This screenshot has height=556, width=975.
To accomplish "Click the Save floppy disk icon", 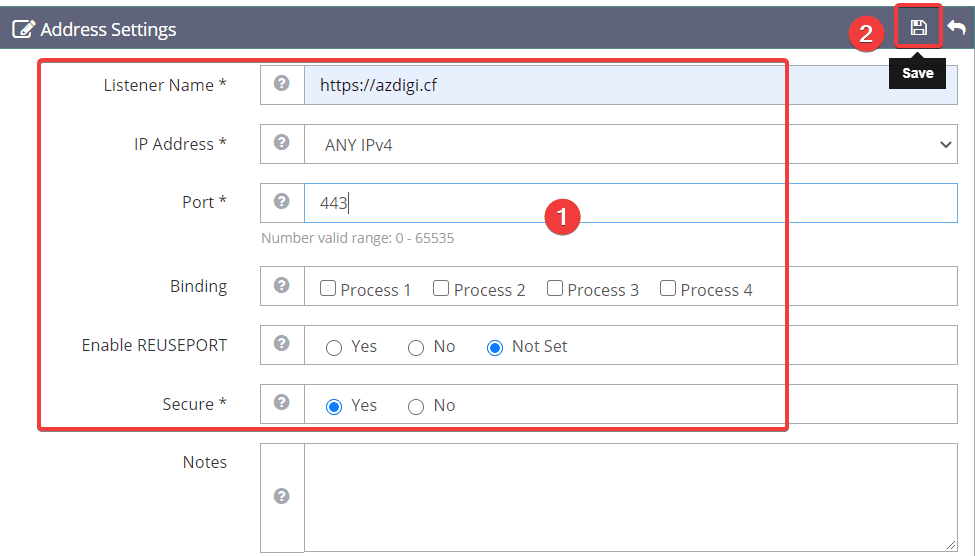I will coord(918,27).
